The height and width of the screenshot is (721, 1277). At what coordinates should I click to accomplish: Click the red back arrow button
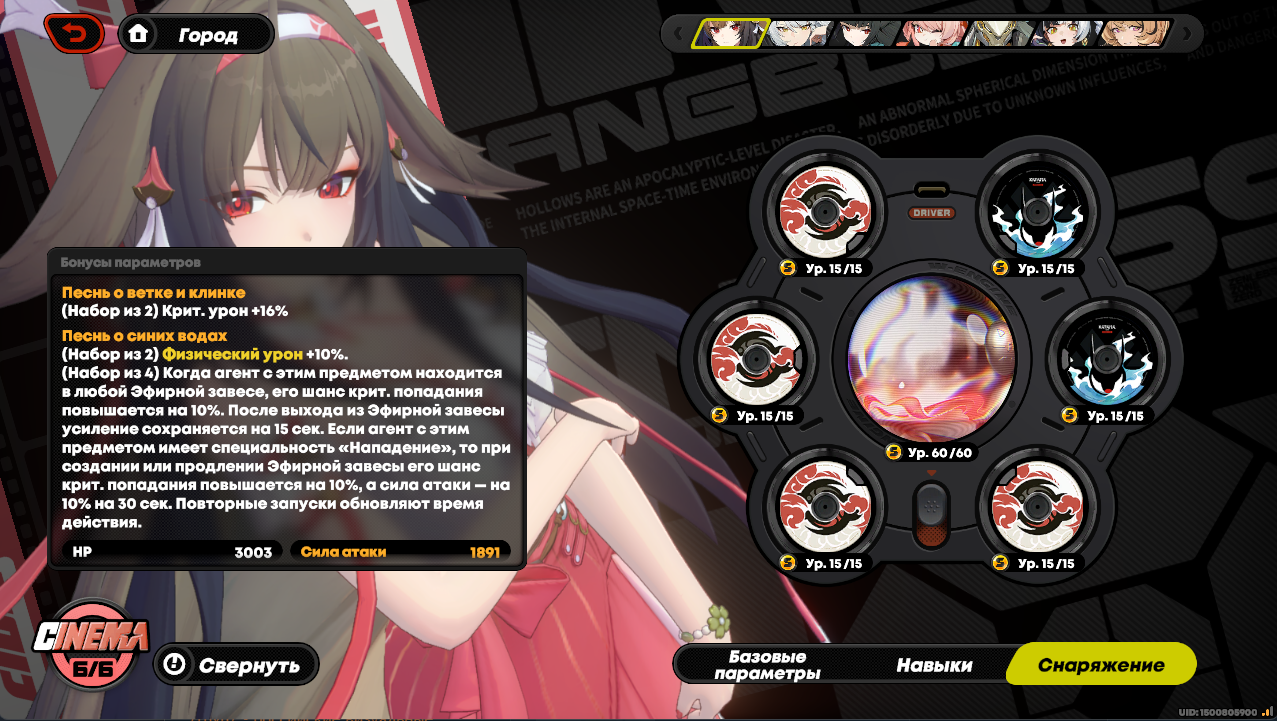[x=73, y=35]
